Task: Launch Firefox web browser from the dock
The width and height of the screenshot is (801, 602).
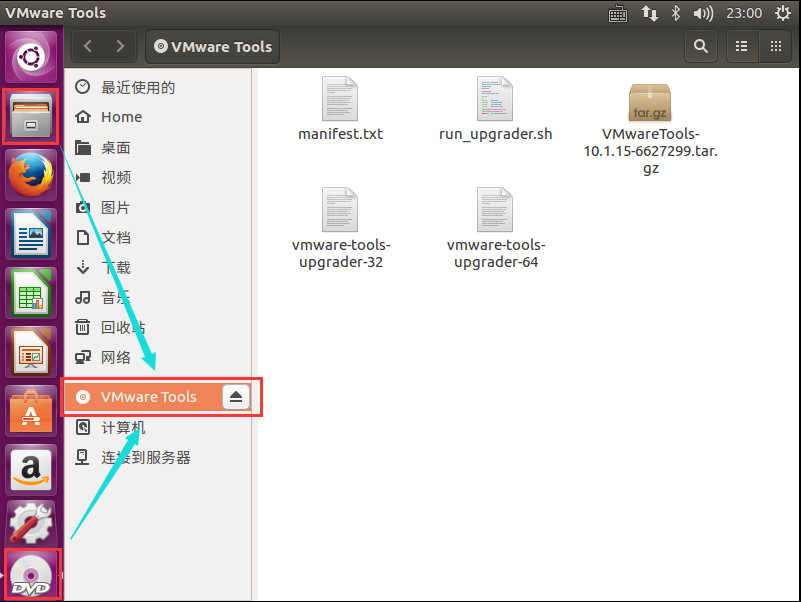Action: [31, 175]
